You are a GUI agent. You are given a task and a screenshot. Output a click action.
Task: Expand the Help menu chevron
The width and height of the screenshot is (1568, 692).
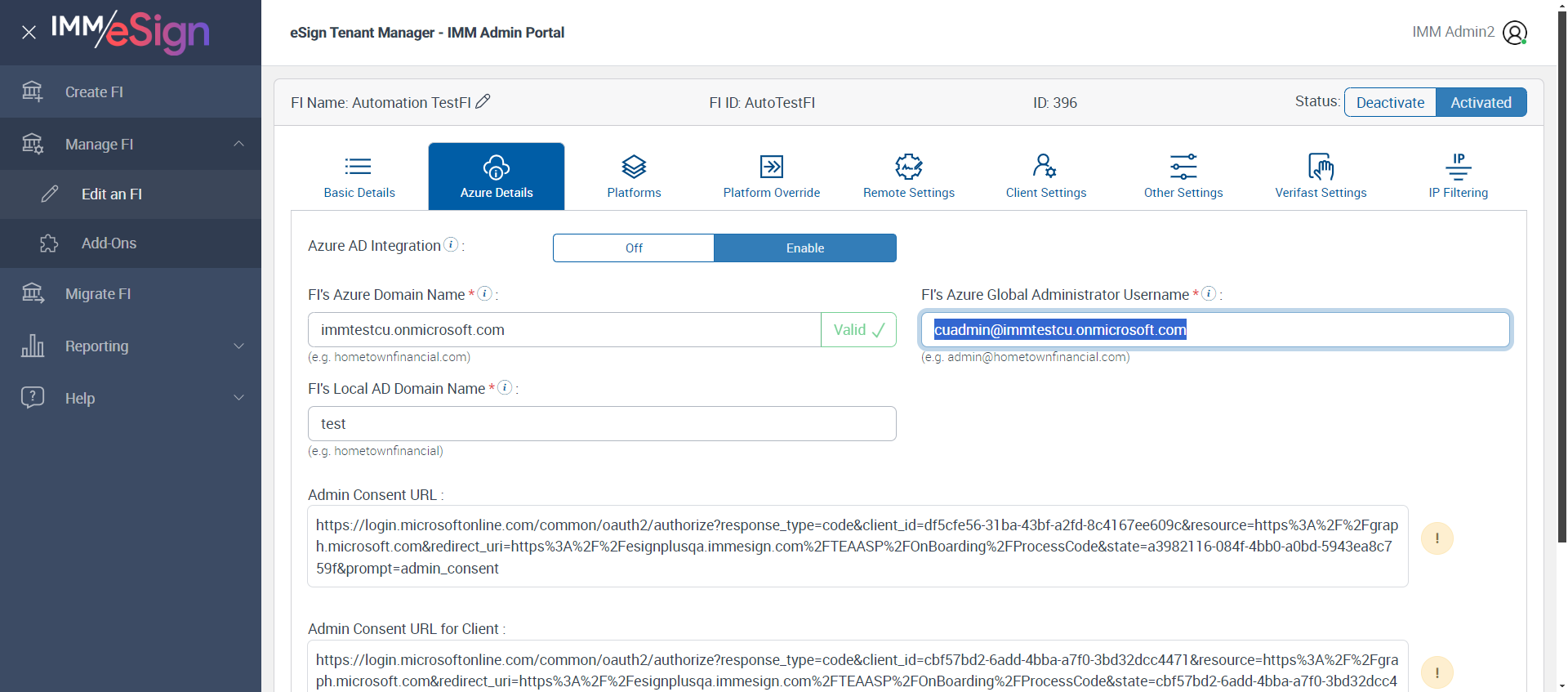click(x=238, y=398)
